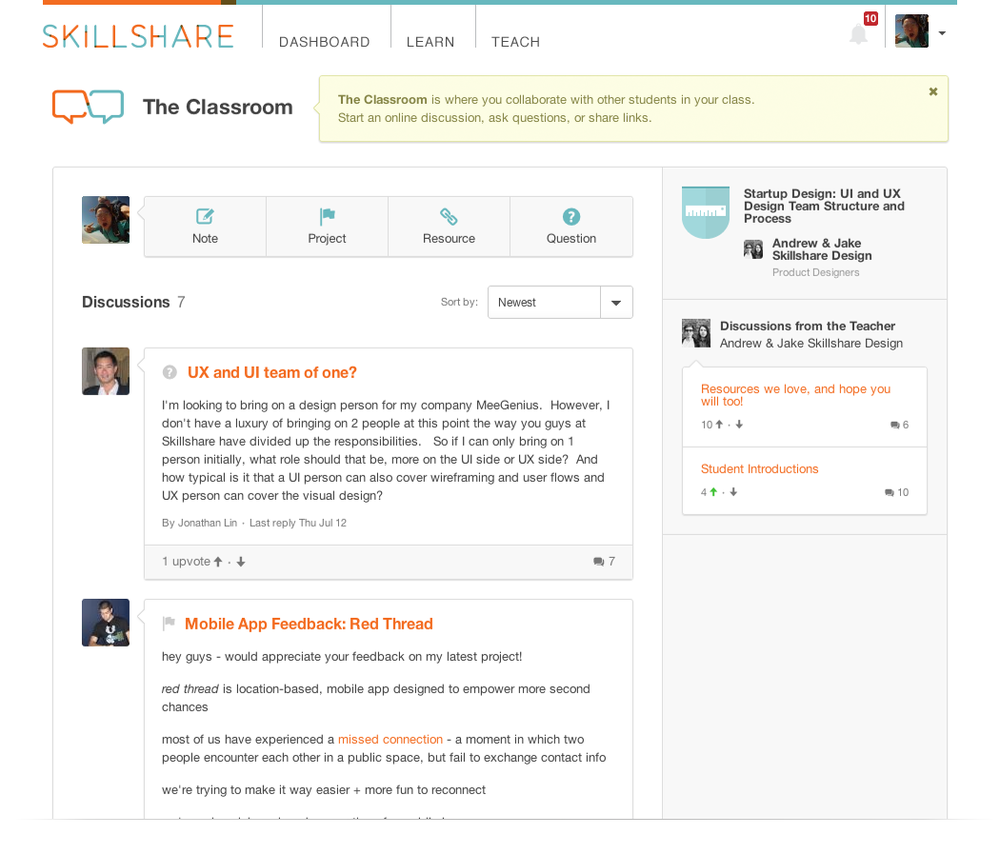1000x855 pixels.
Task: Click the class ruler badge icon
Action: click(705, 212)
